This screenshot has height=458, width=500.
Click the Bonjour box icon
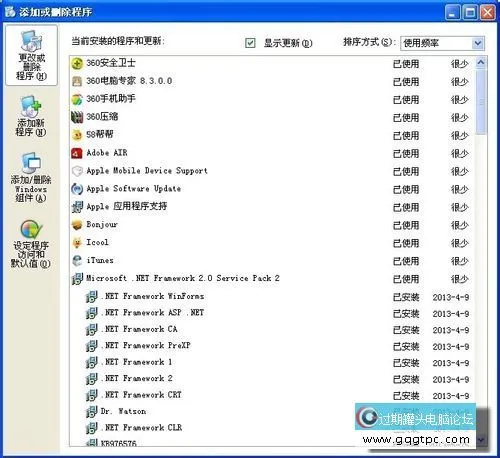point(77,225)
